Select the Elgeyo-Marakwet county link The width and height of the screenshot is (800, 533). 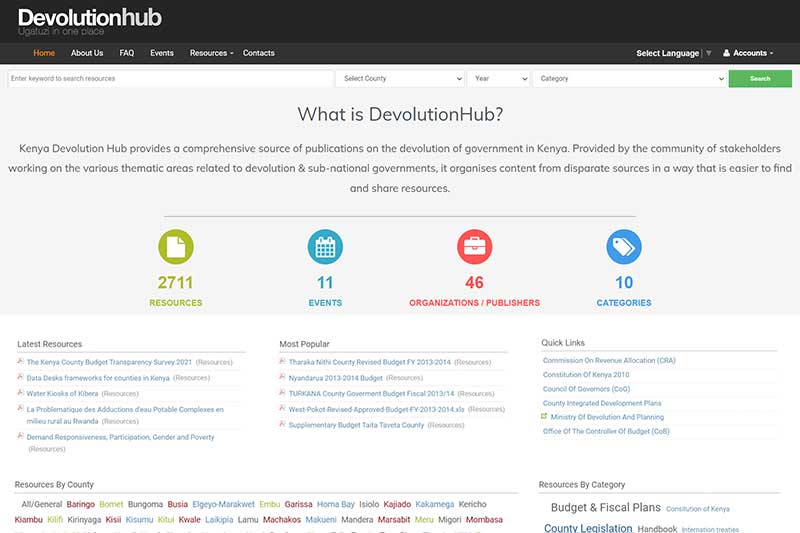pyautogui.click(x=223, y=504)
